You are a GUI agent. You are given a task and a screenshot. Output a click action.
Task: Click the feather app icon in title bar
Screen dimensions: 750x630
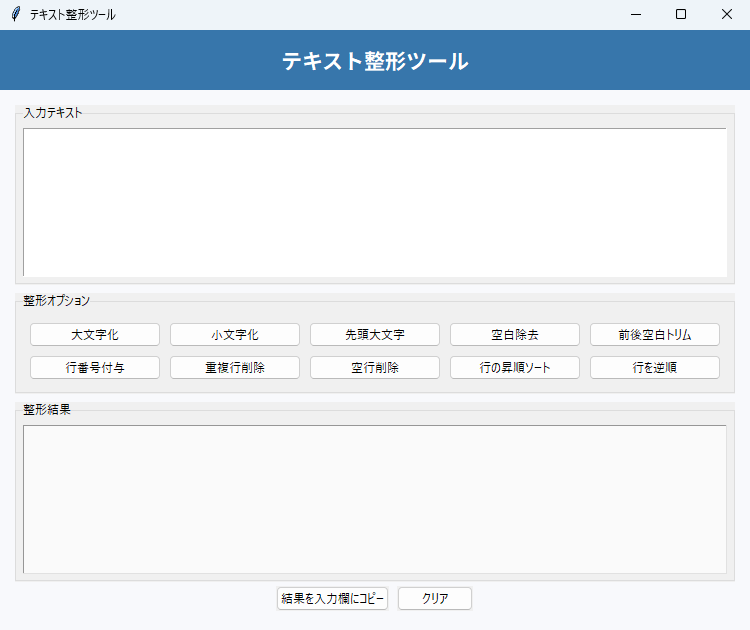coord(16,14)
